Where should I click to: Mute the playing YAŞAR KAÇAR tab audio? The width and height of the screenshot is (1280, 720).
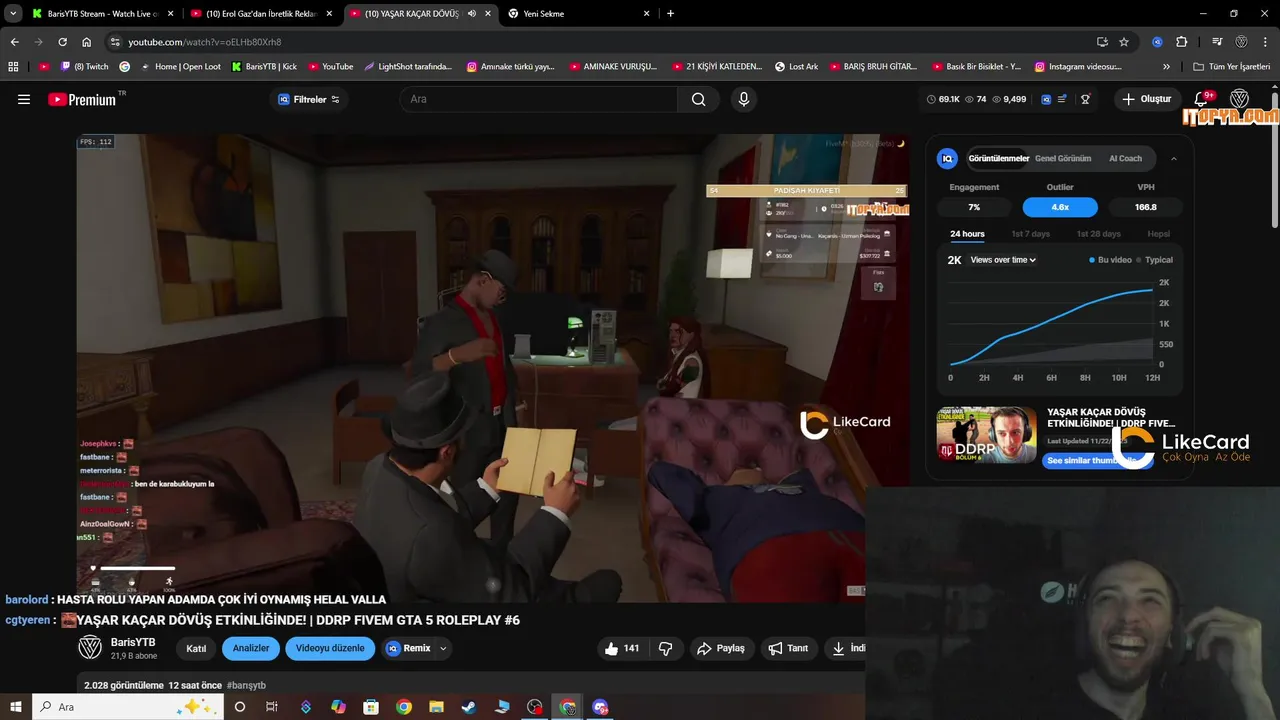471,14
